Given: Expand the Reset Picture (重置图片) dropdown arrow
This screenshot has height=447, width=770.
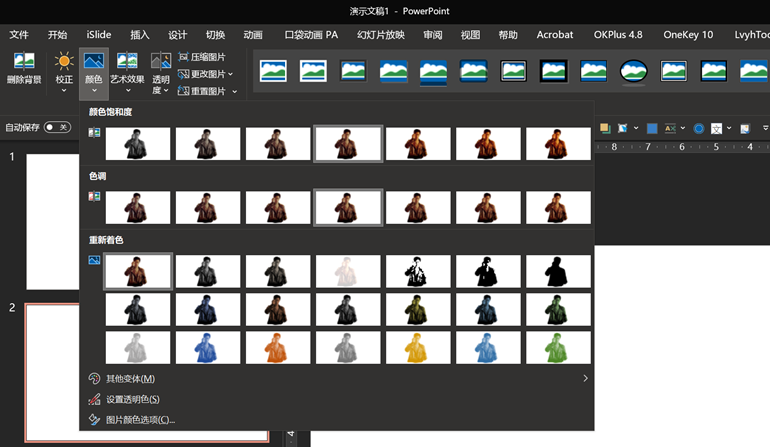Looking at the screenshot, I should pos(235,91).
